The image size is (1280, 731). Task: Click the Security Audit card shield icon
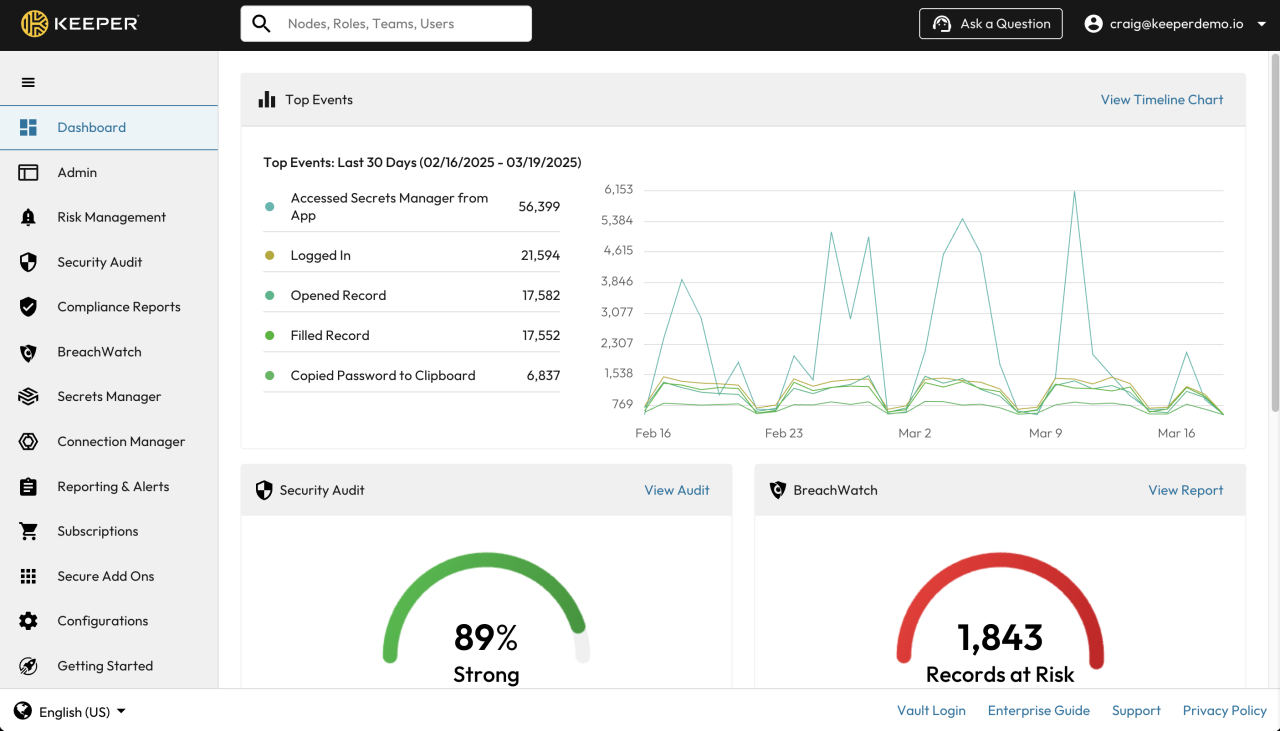click(264, 490)
